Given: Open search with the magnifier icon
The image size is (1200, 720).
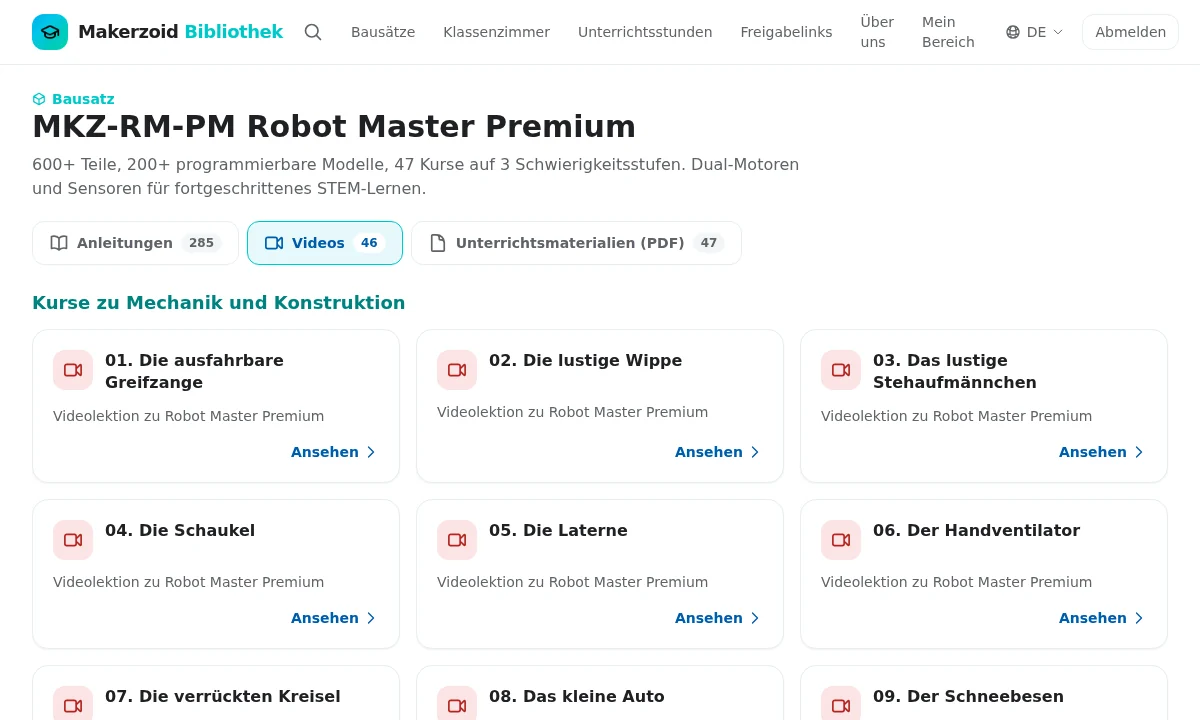Looking at the screenshot, I should (313, 32).
